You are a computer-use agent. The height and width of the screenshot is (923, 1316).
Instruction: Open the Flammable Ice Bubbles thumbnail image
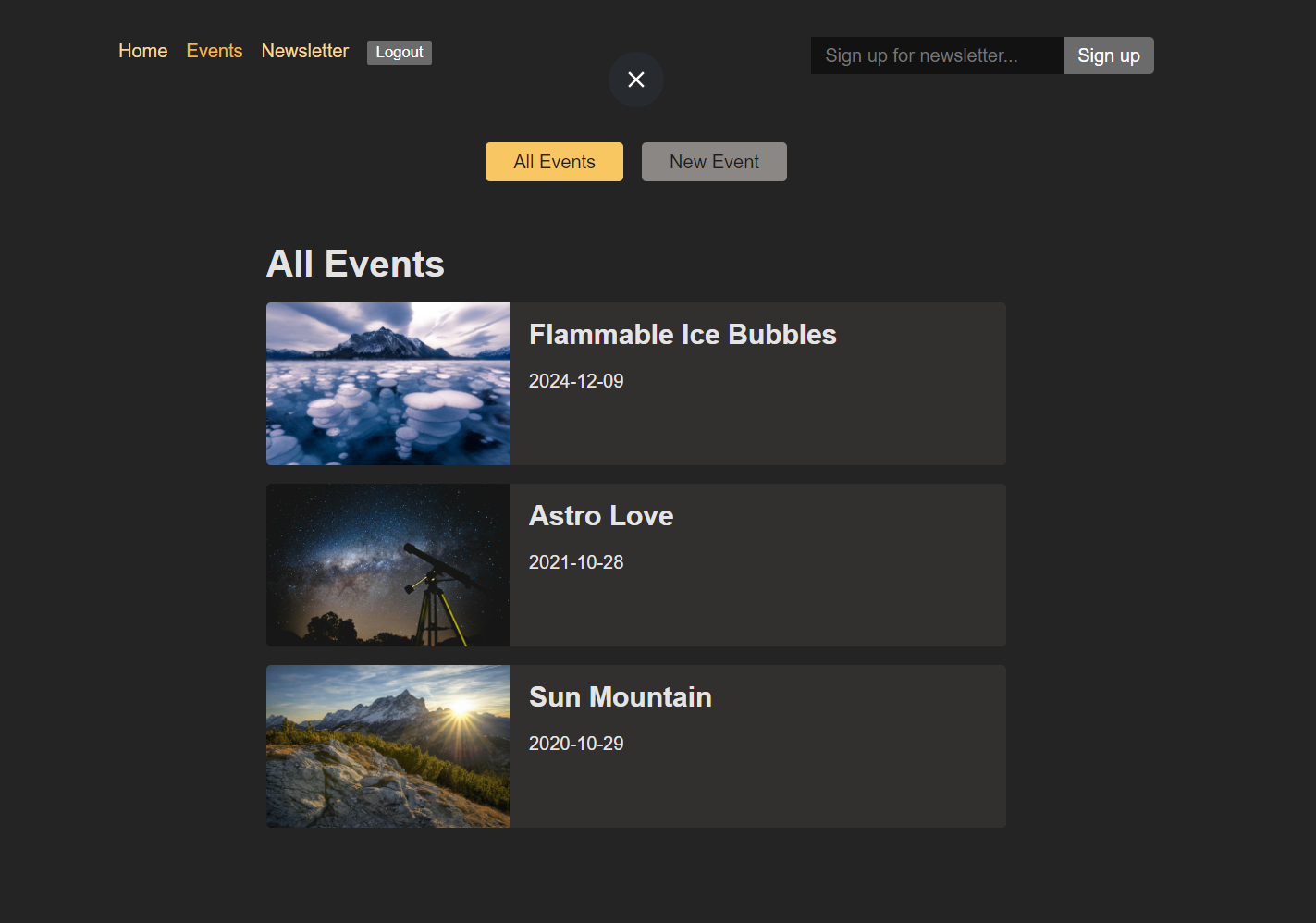tap(388, 384)
